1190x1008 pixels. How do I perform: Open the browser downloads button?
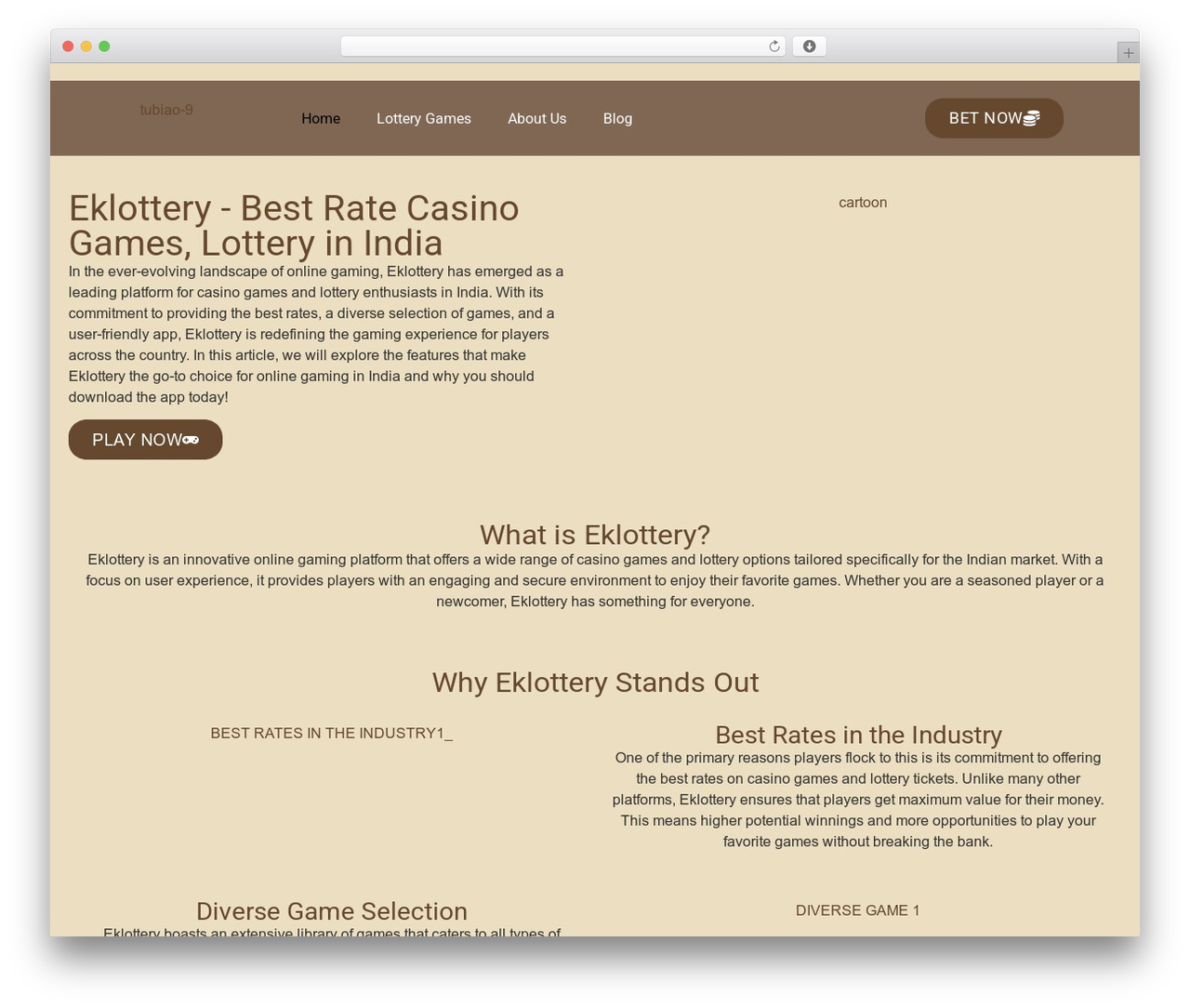809,46
